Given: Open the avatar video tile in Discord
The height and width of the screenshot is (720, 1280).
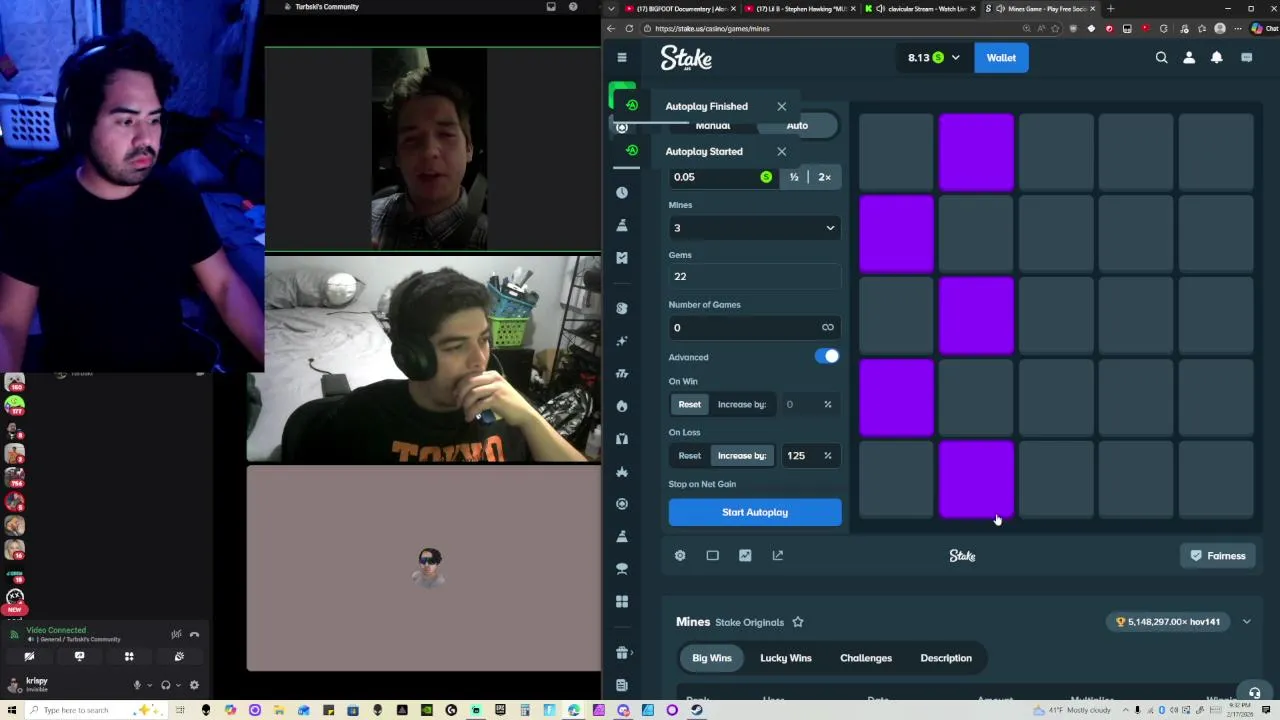Looking at the screenshot, I should tap(424, 568).
